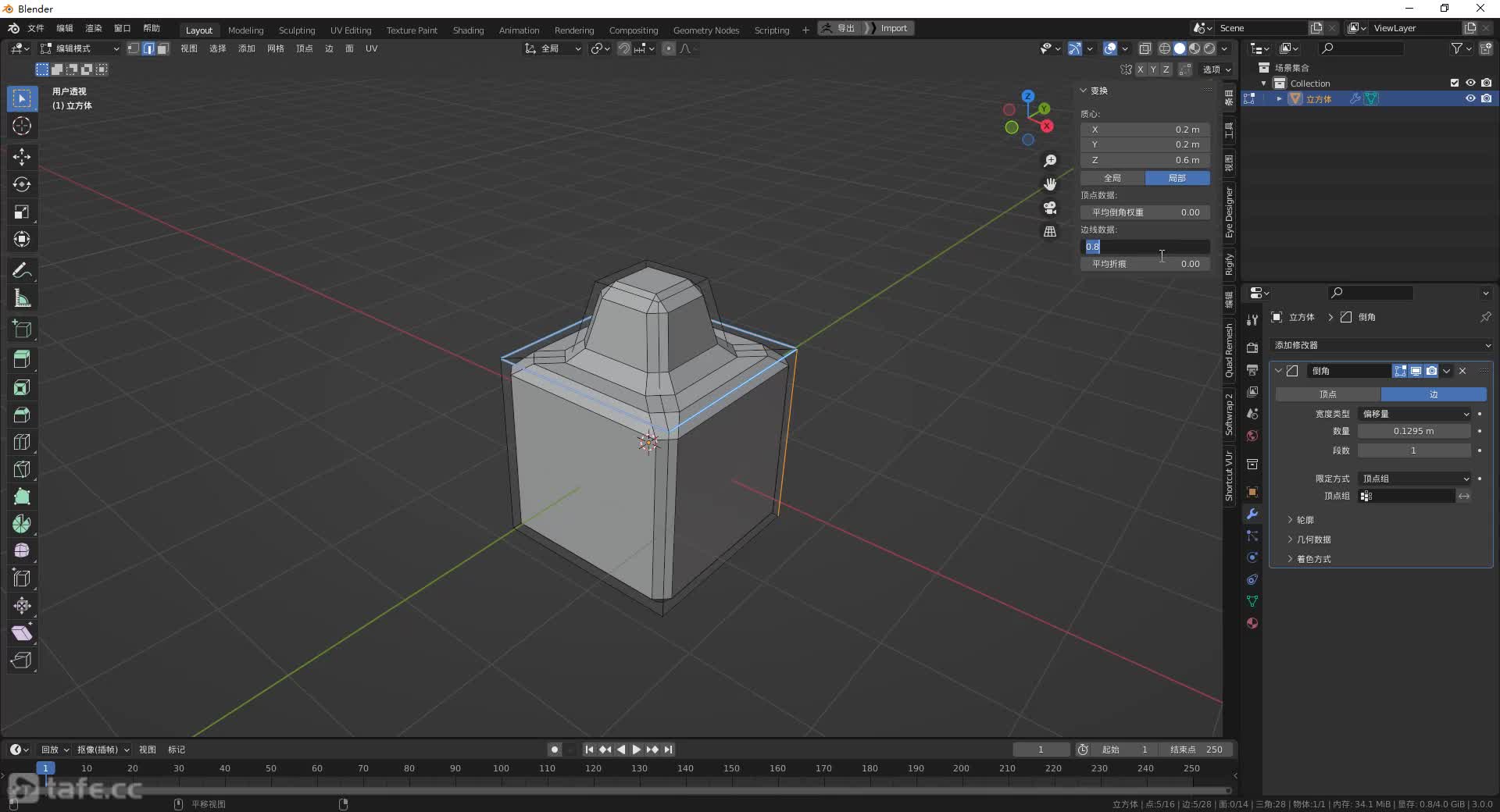The image size is (1500, 812).
Task: Select the Loop Cut tool
Action: pos(22,442)
